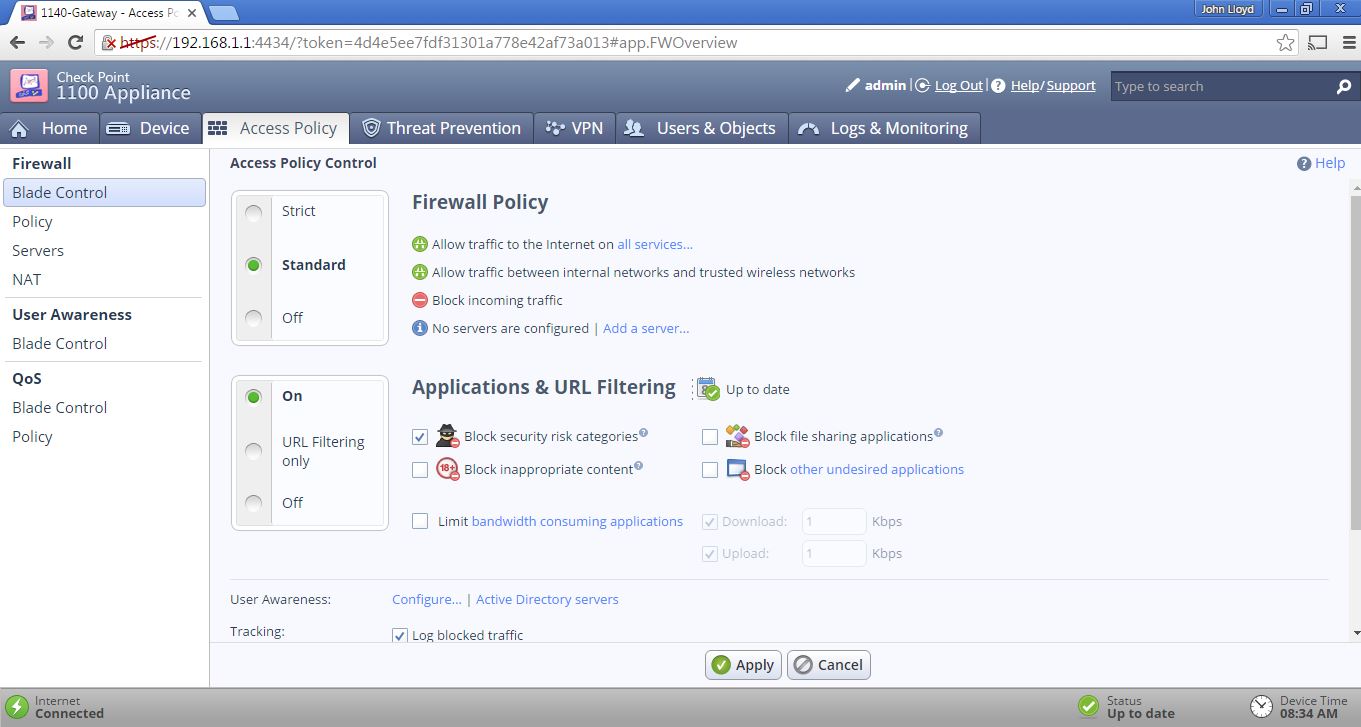Viewport: 1361px width, 727px height.
Task: Open Active Directory servers link
Action: 547,599
